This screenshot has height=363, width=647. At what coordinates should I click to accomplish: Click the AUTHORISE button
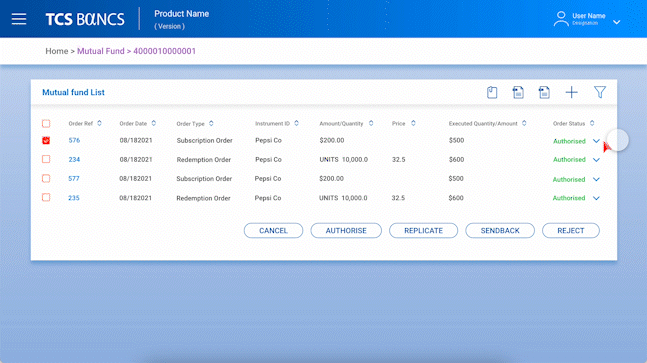point(346,231)
